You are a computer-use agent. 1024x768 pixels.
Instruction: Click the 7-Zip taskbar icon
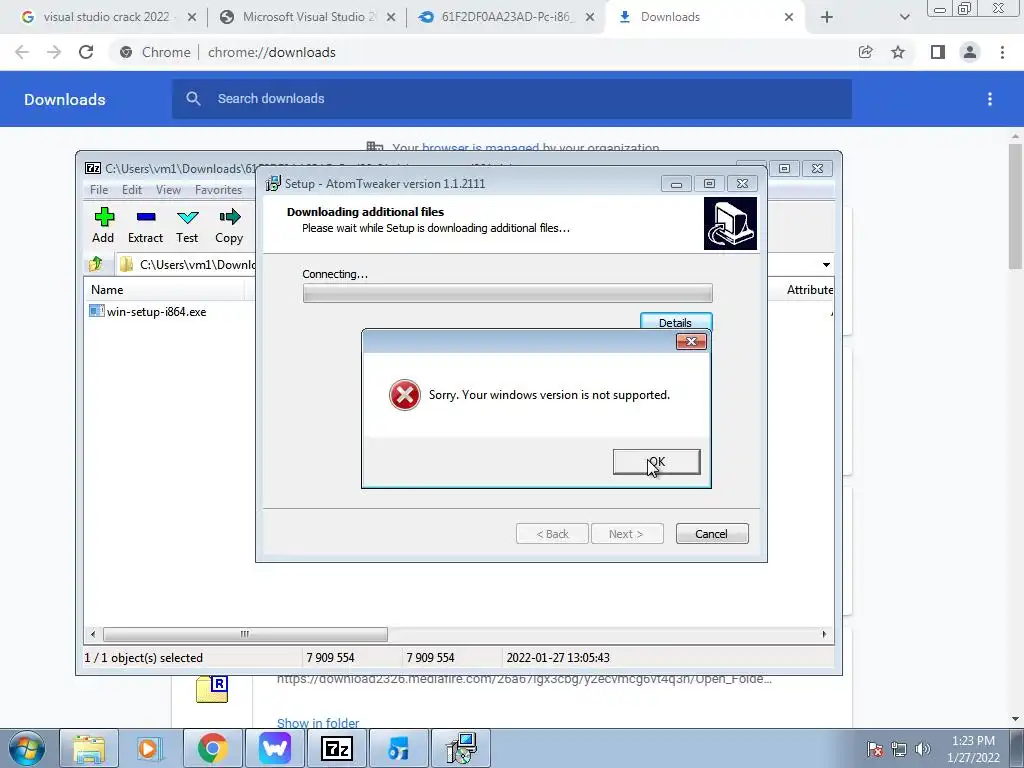point(337,748)
